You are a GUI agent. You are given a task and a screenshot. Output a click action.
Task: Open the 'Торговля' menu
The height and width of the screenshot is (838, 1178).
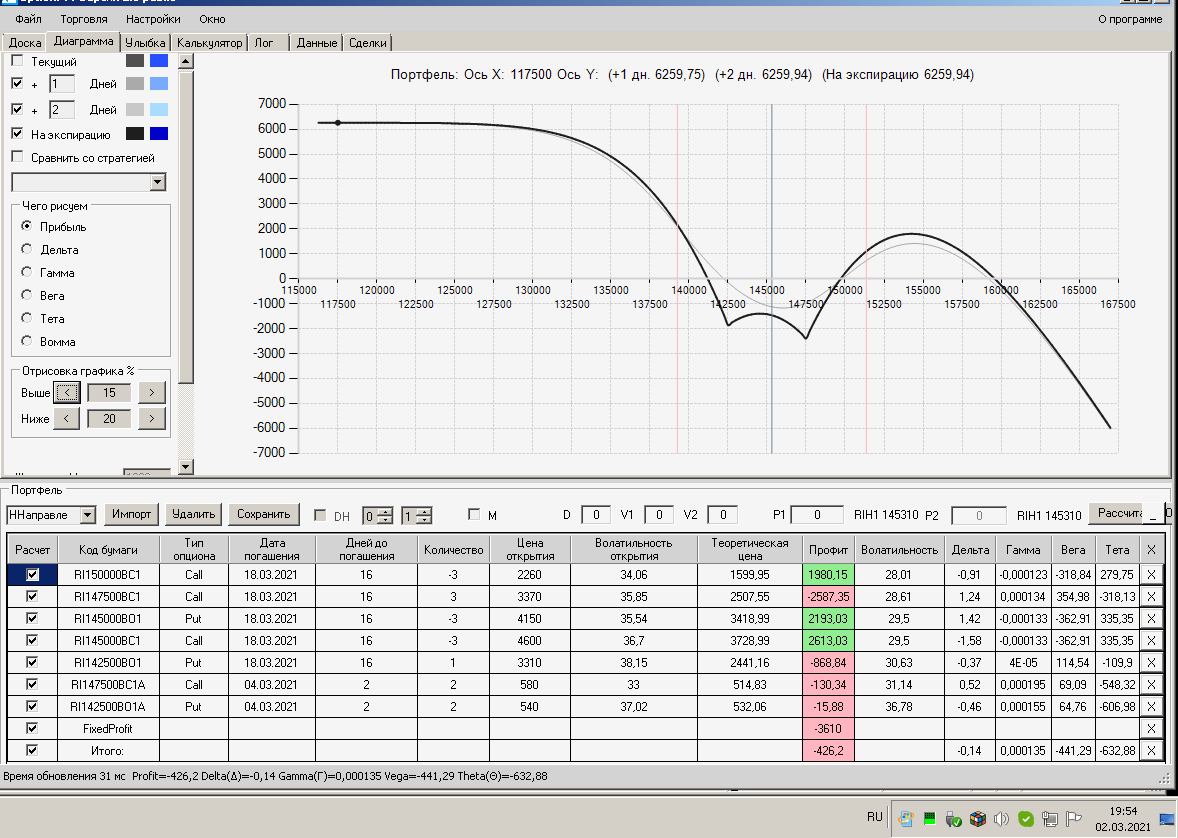tap(84, 19)
